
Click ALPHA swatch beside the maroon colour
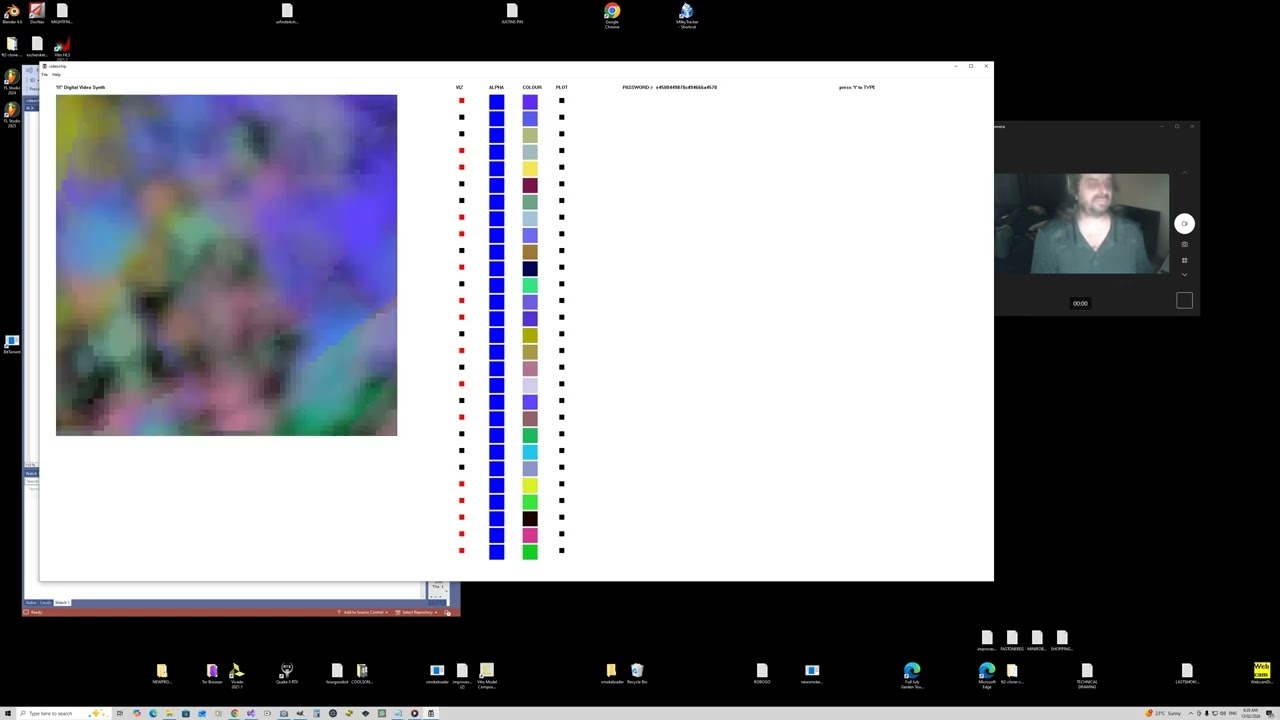pos(497,185)
